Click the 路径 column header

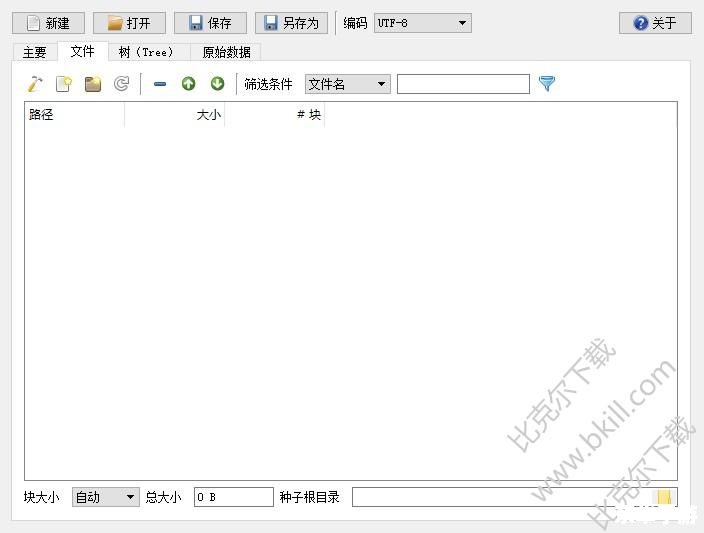75,115
